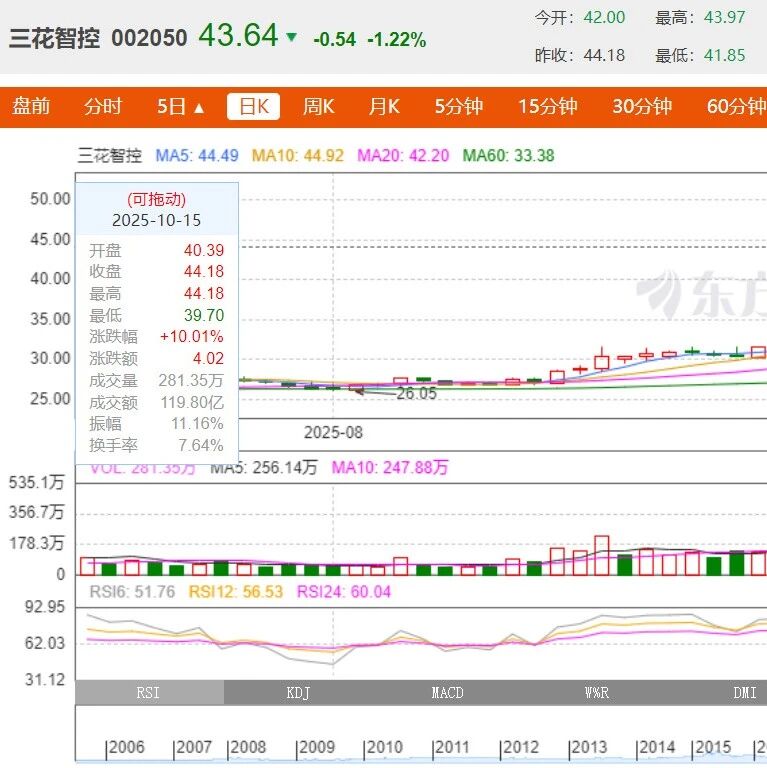This screenshot has height=768, width=767.
Task: Select the 月K monthly candlestick tab
Action: point(384,106)
